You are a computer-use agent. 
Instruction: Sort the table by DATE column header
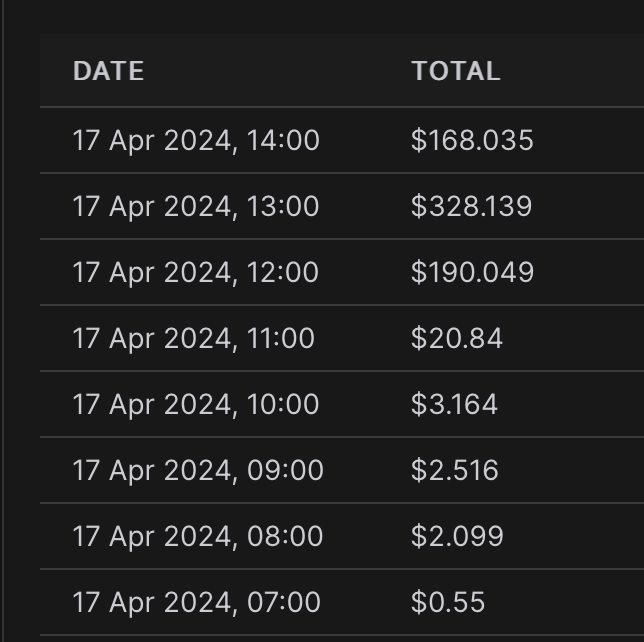point(108,71)
